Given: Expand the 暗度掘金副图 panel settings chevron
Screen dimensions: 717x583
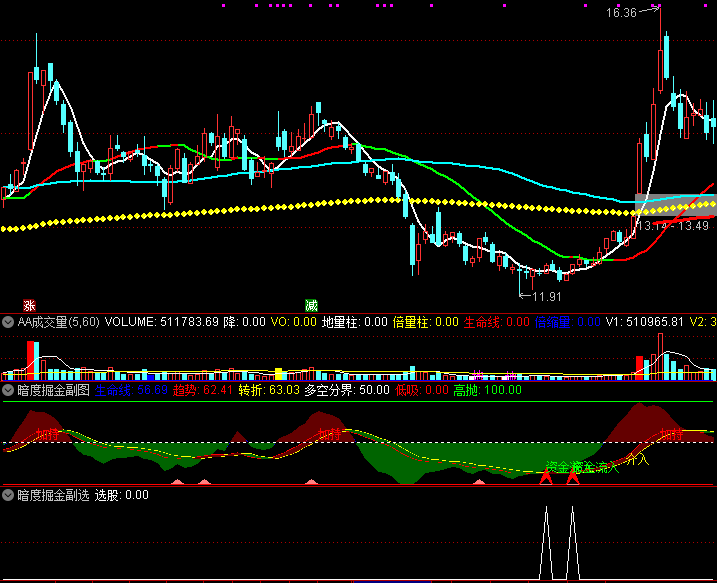Looking at the screenshot, I should pos(8,390).
